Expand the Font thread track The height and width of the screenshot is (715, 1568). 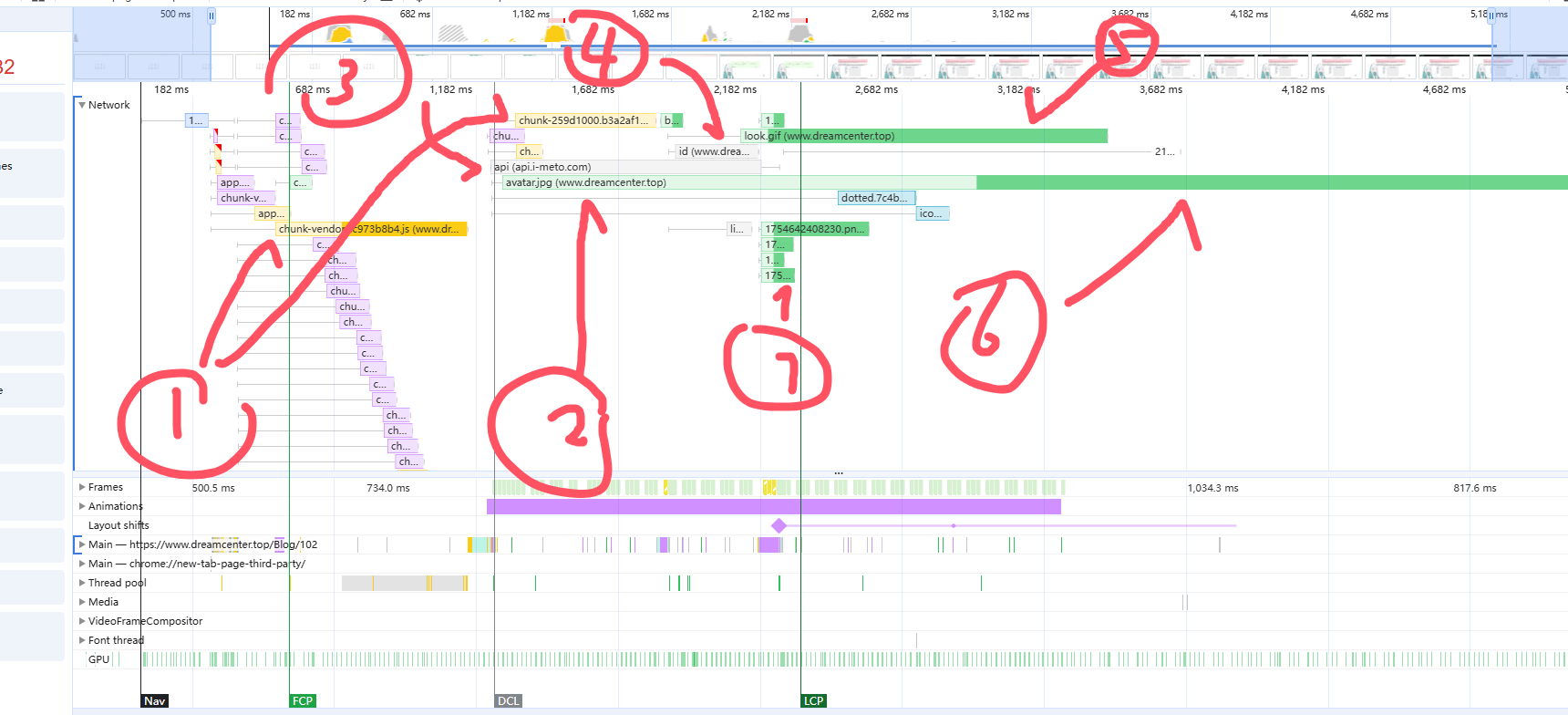[82, 640]
